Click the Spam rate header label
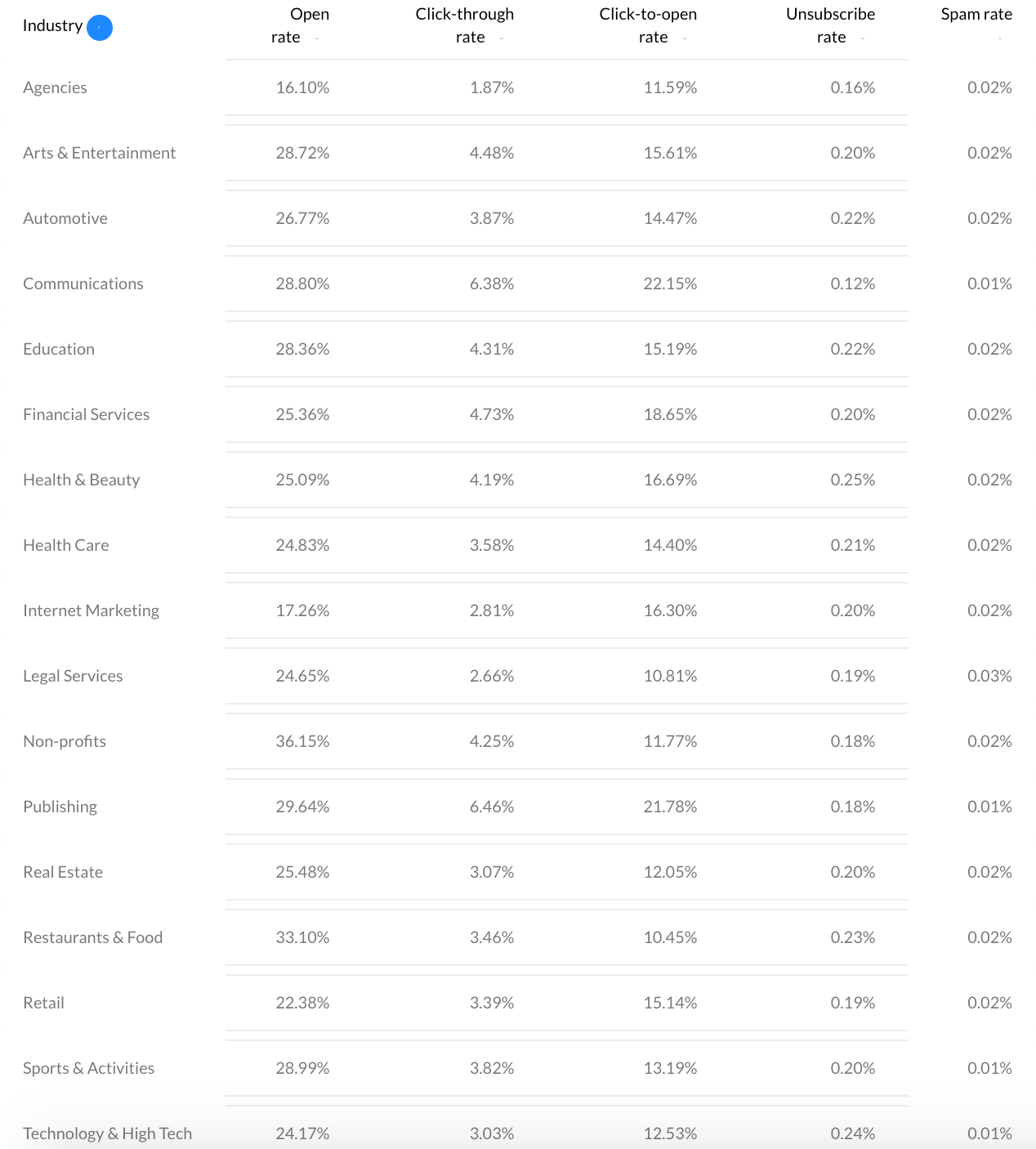 976,15
